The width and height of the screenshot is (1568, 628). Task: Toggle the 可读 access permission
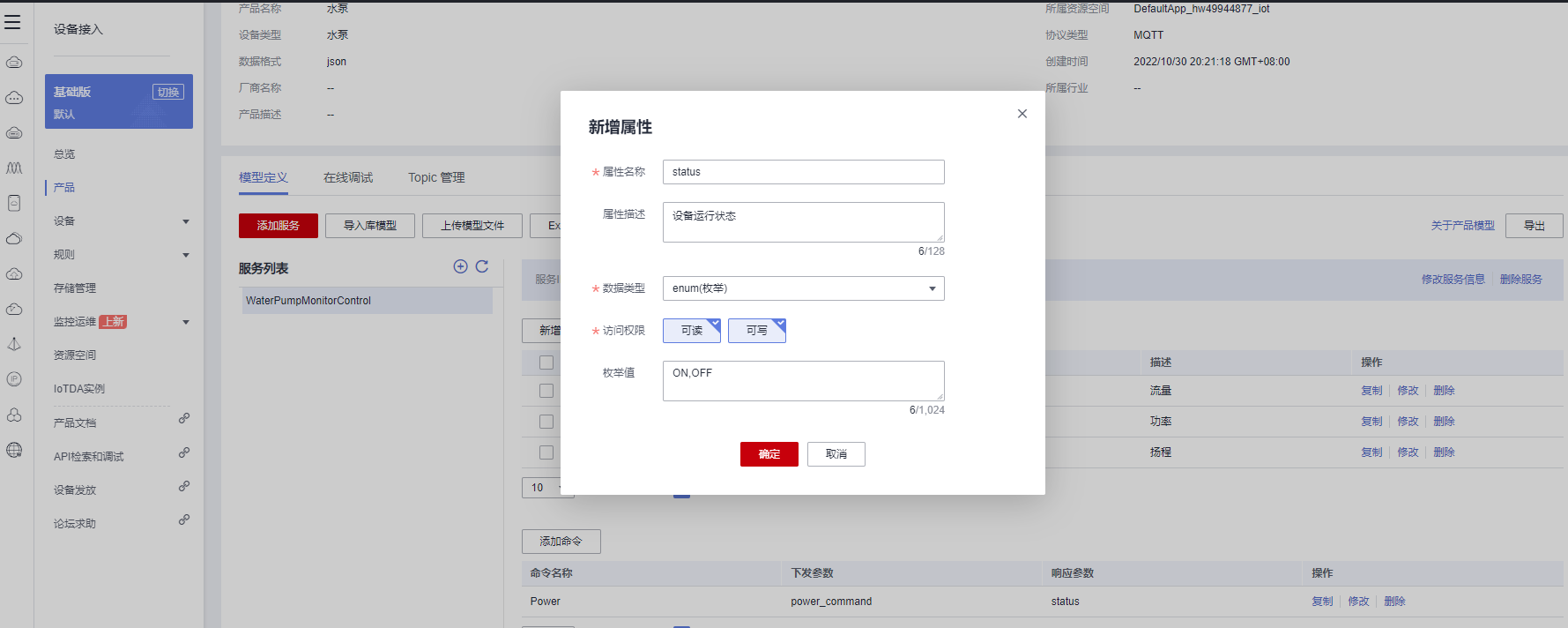[692, 331]
